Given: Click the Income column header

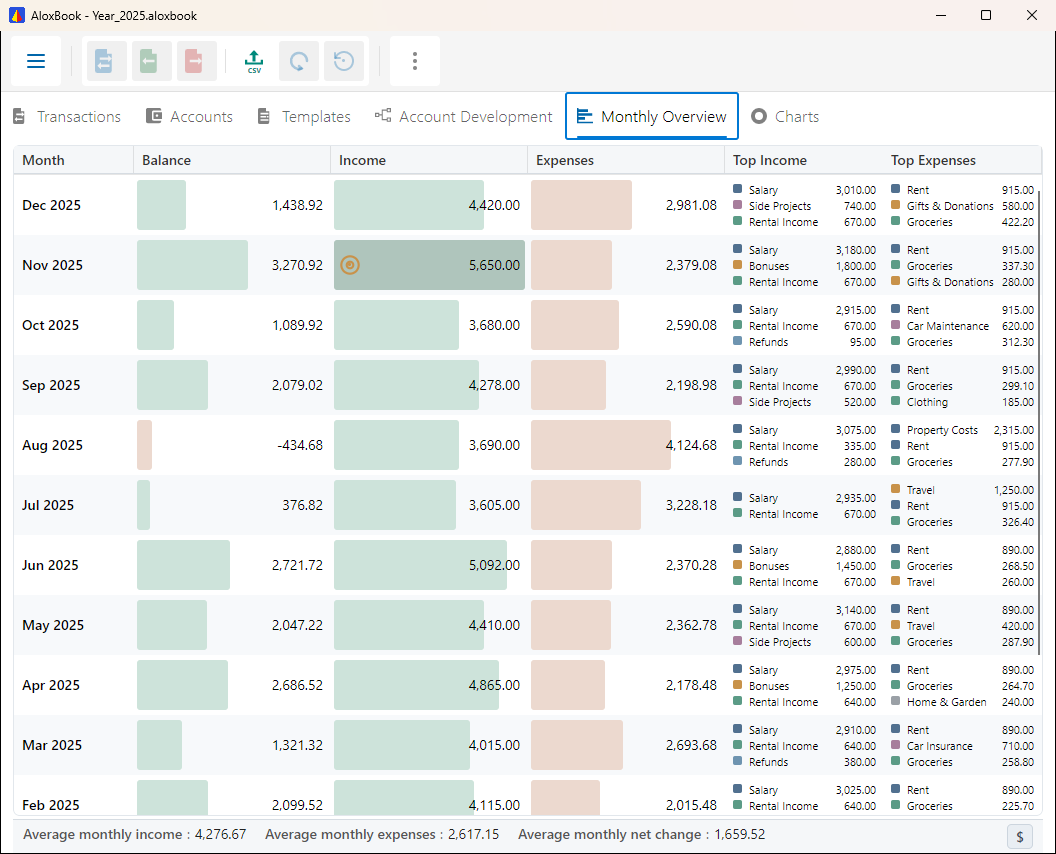Looking at the screenshot, I should (x=429, y=160).
